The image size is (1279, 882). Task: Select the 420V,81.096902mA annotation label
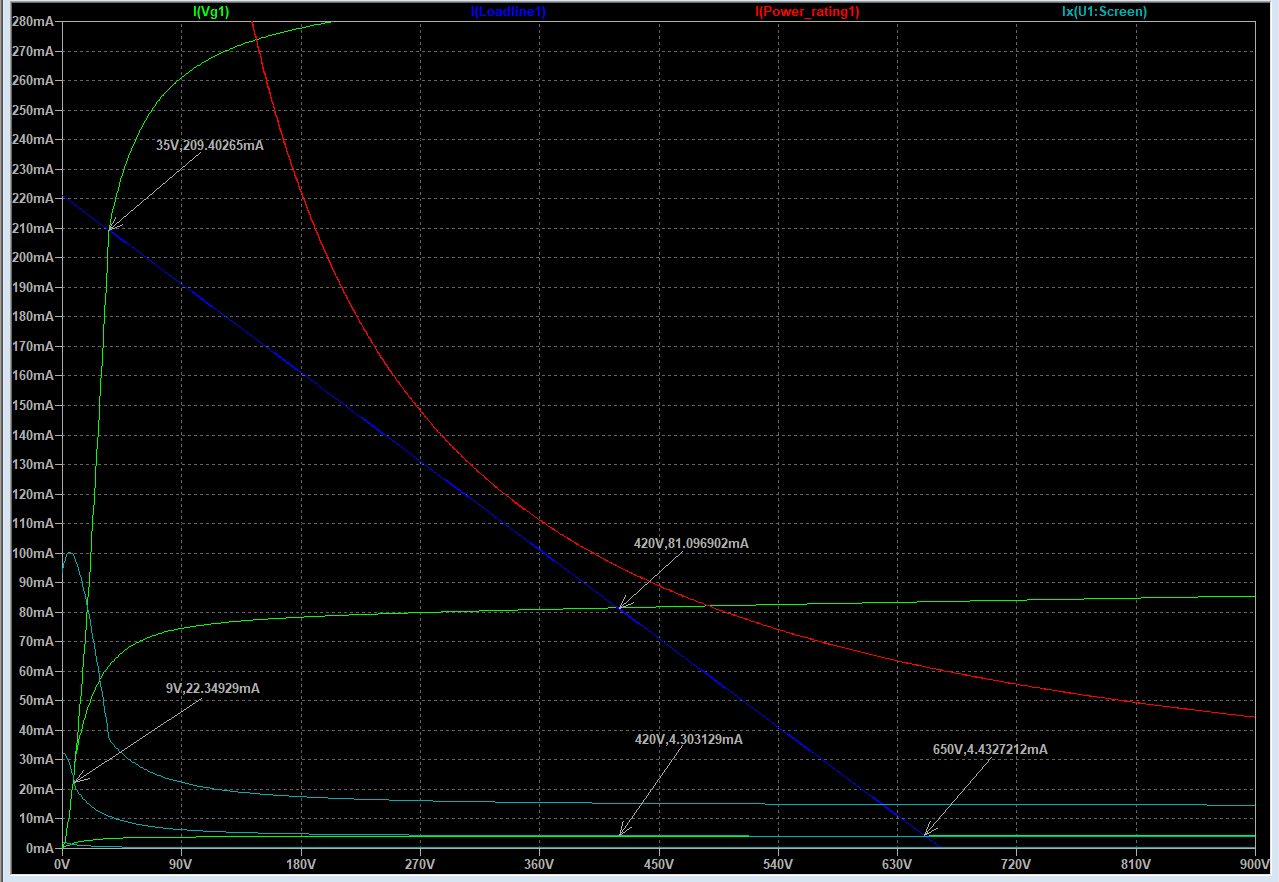coord(691,543)
